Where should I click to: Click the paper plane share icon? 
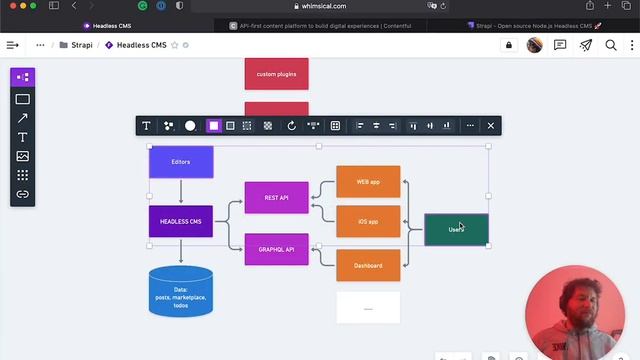click(585, 45)
